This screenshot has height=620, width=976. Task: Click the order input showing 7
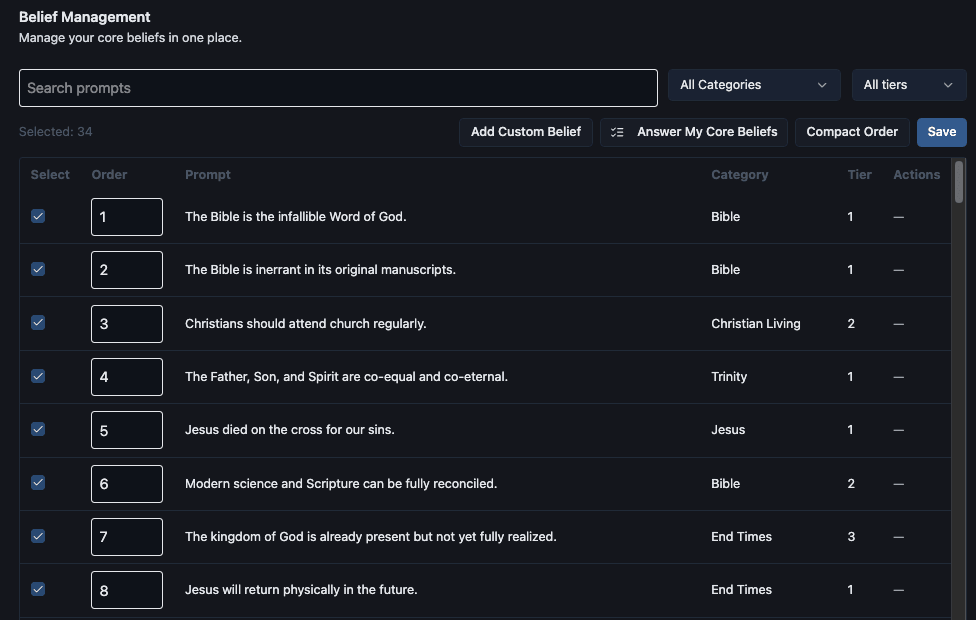pos(127,537)
